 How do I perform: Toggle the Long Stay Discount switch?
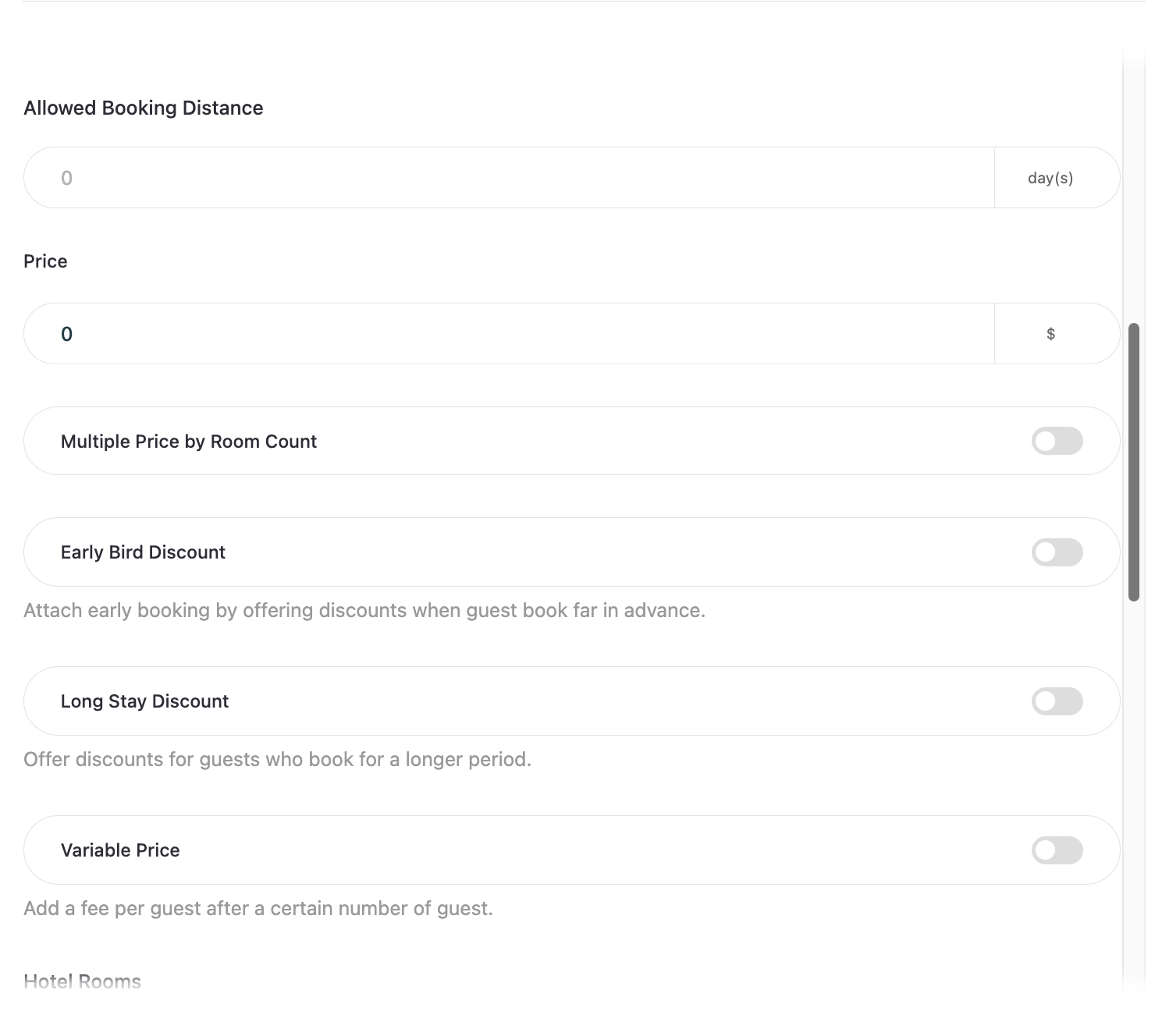tap(1057, 701)
